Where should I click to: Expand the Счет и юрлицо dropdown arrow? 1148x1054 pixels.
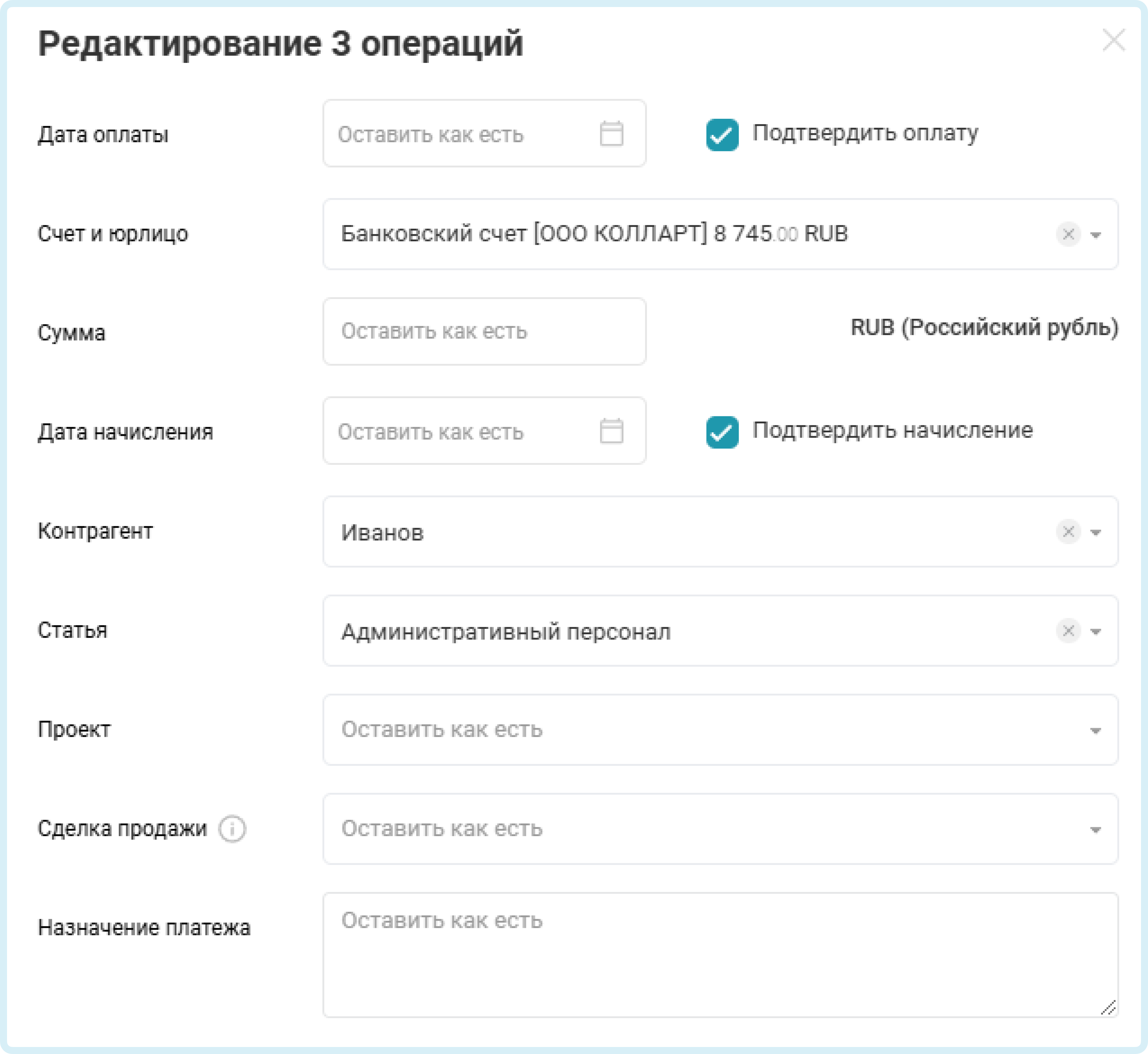[1096, 235]
